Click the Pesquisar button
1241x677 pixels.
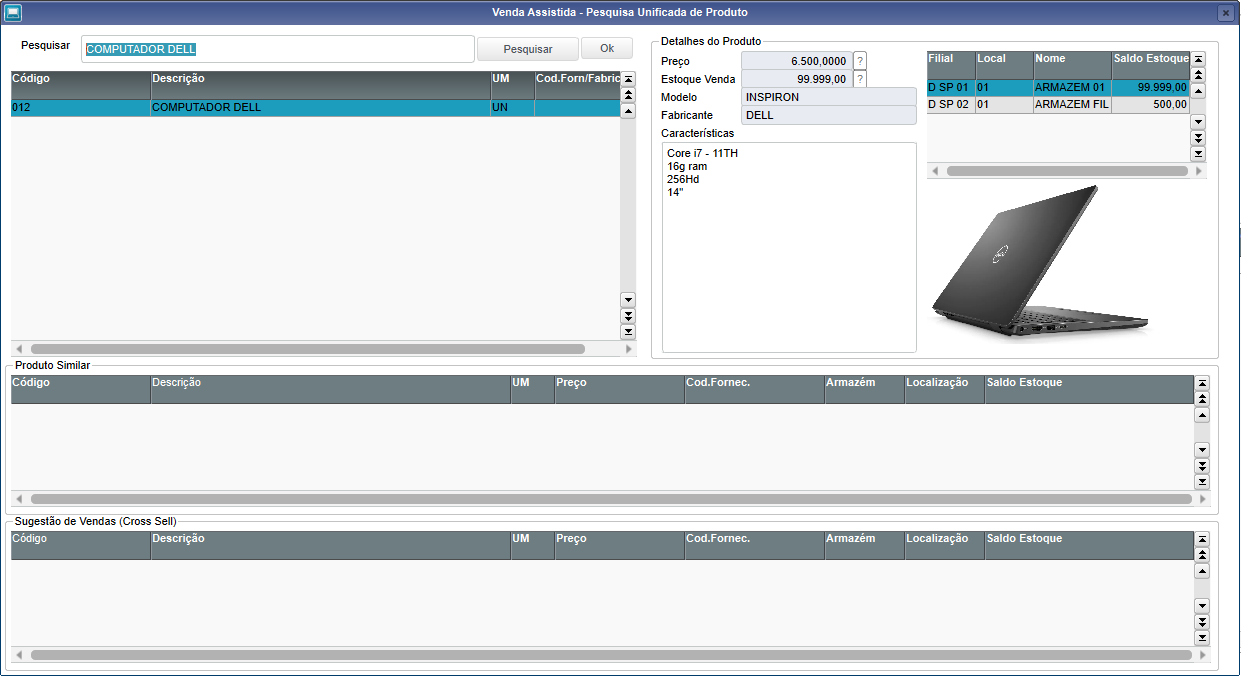[x=528, y=49]
